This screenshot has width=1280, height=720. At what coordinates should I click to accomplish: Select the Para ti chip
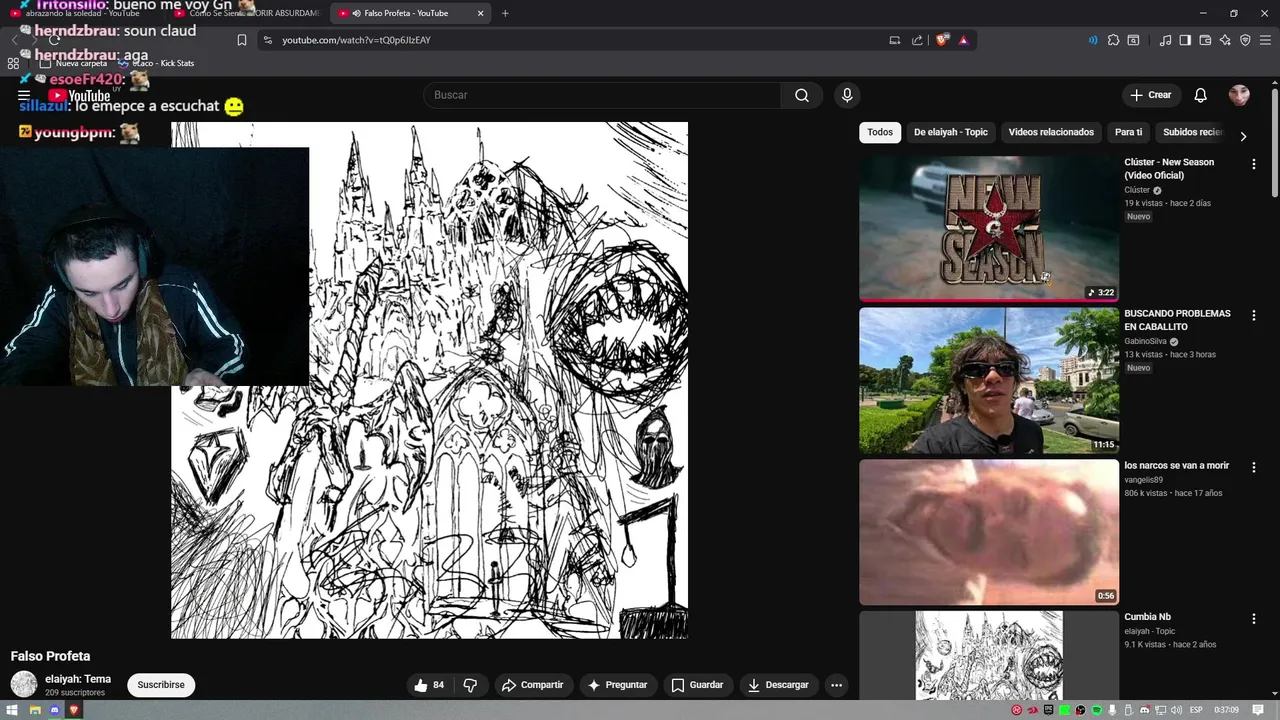[x=1128, y=132]
